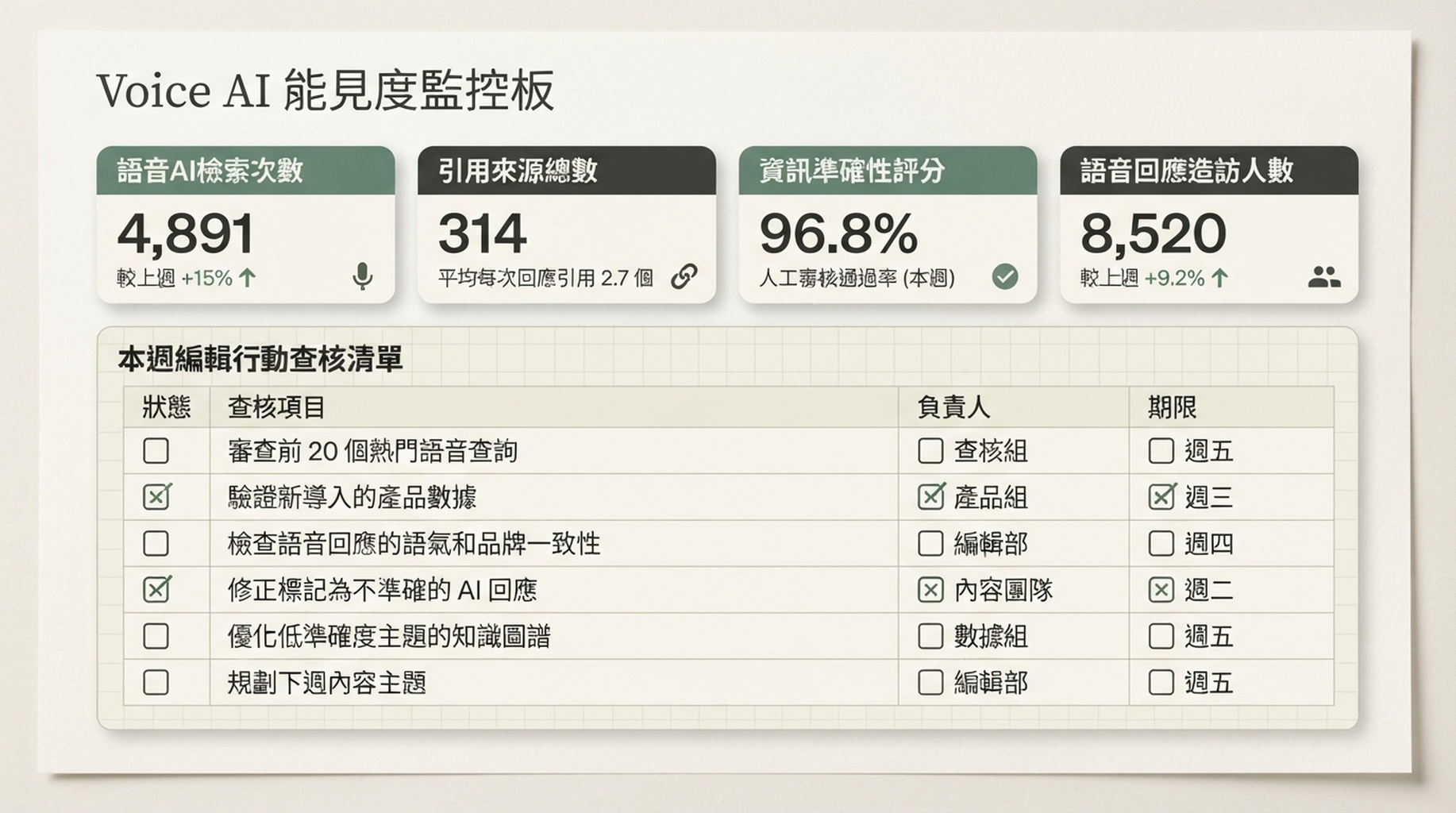The width and height of the screenshot is (1456, 813).
Task: Click the item 修正標記為不準確的 AI 回應
Action: [x=382, y=590]
